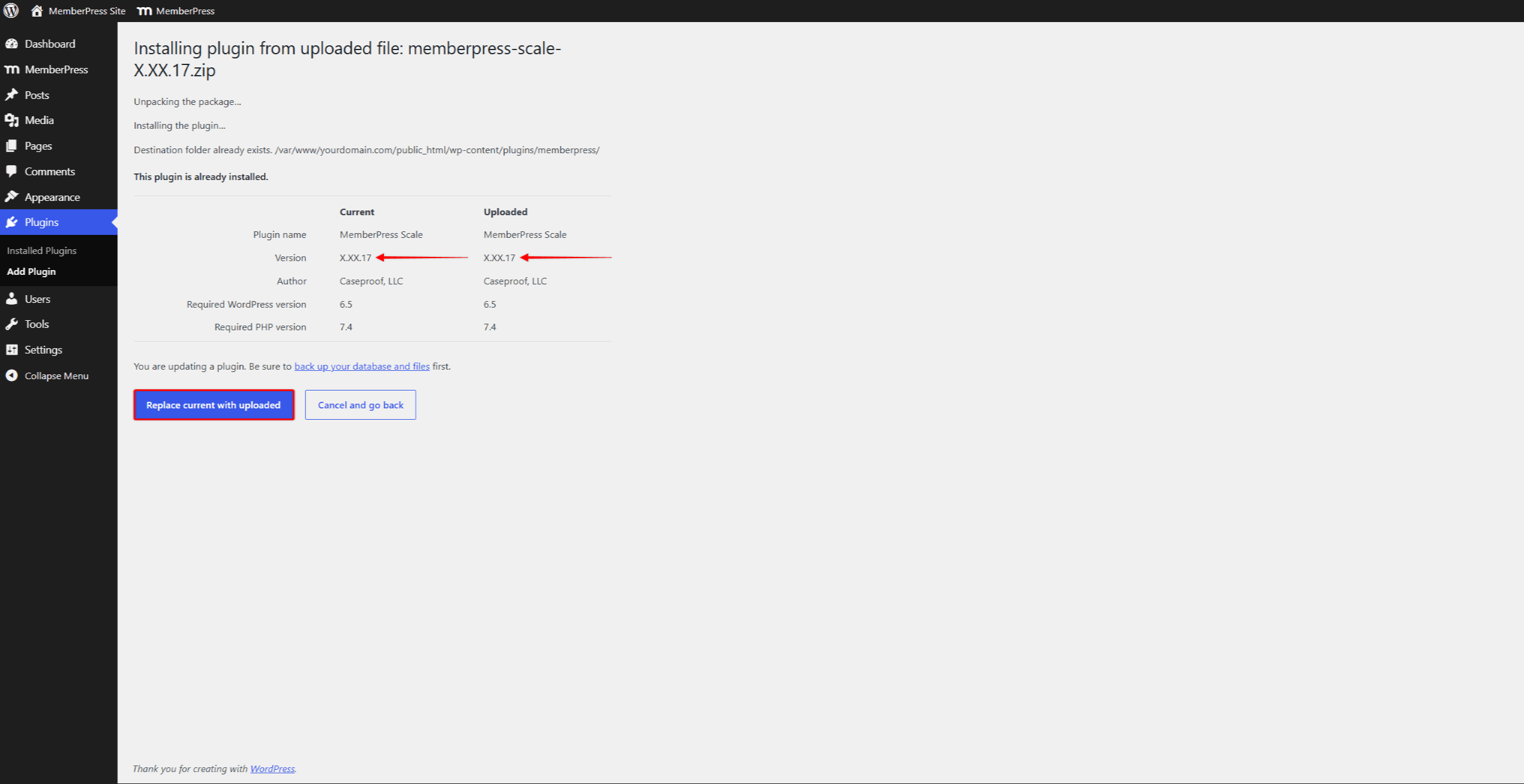The image size is (1524, 784).
Task: Click the Required WordPress version label
Action: tap(246, 304)
